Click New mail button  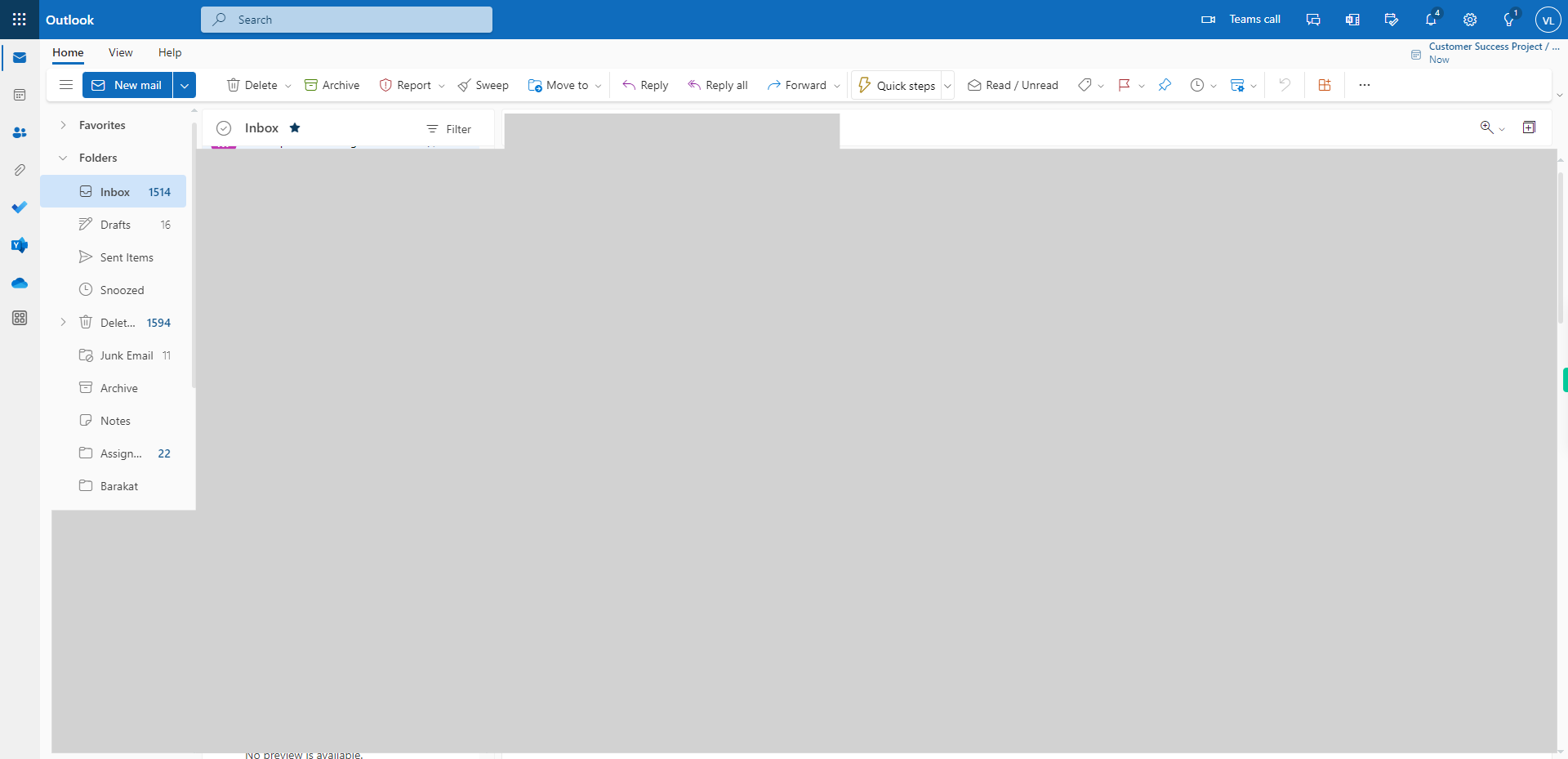click(127, 85)
